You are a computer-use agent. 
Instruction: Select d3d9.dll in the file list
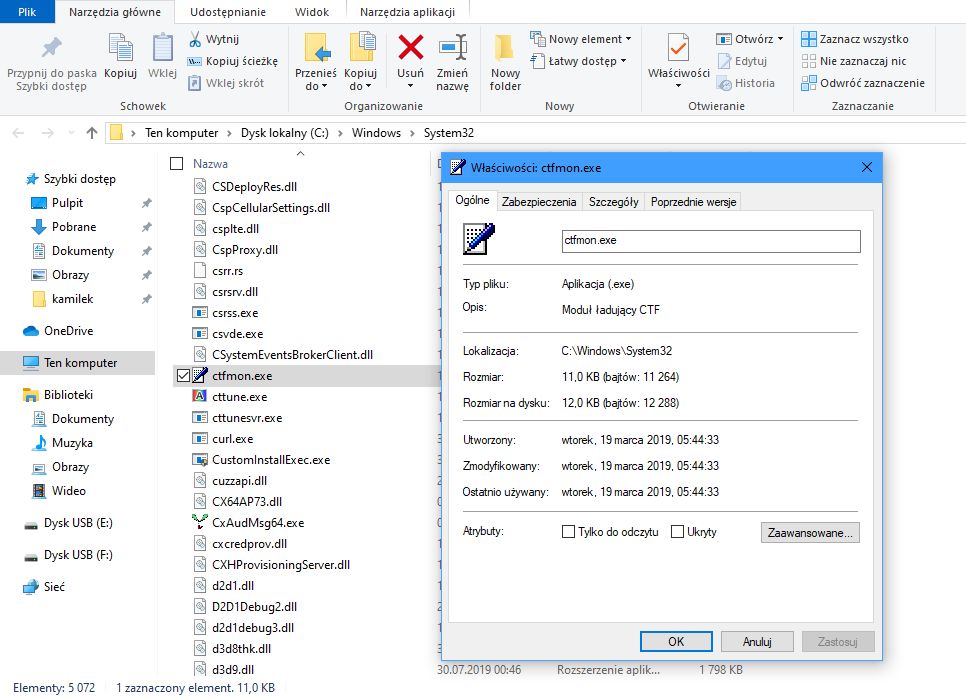pyautogui.click(x=233, y=669)
